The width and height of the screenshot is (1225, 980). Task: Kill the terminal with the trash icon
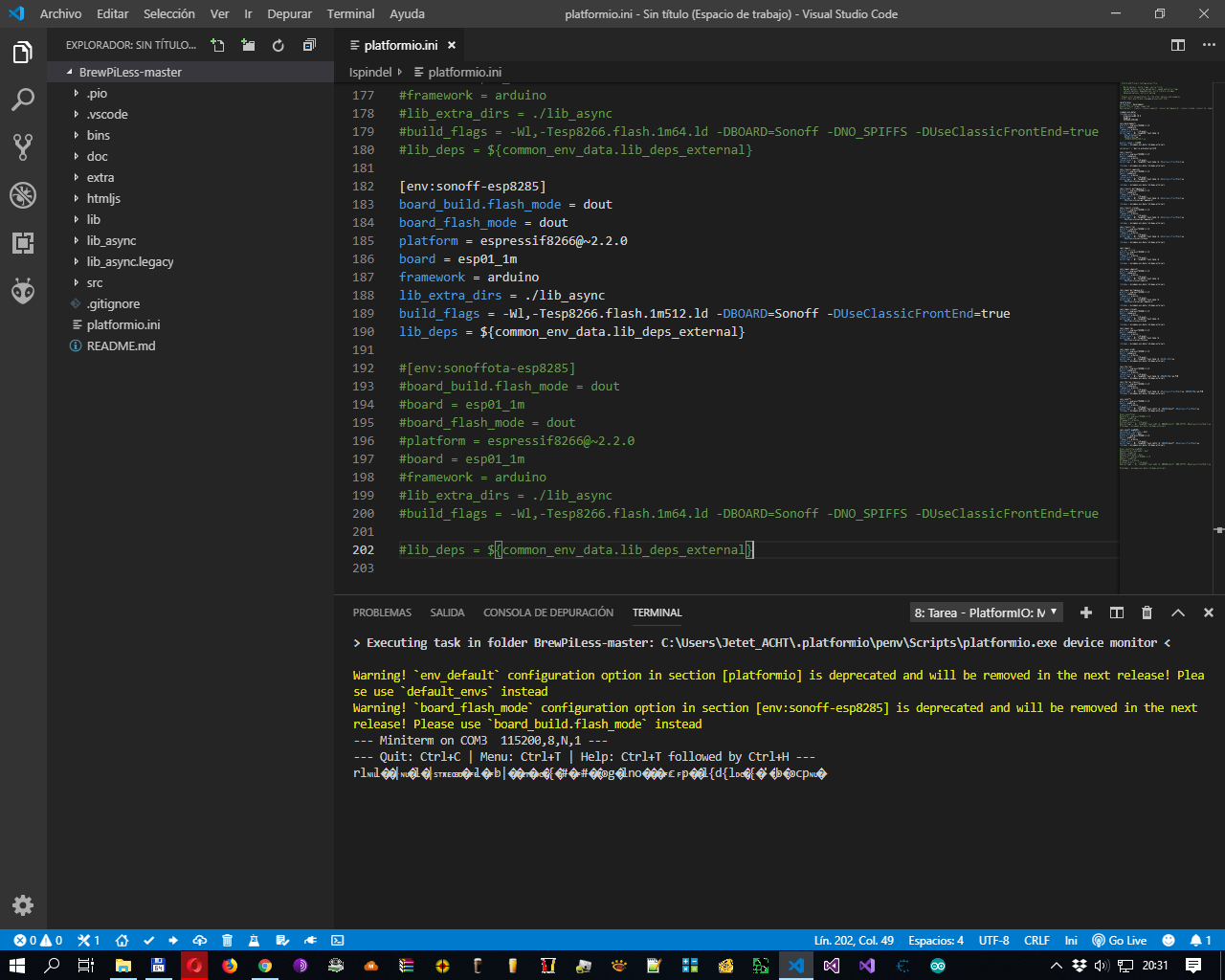(1146, 612)
